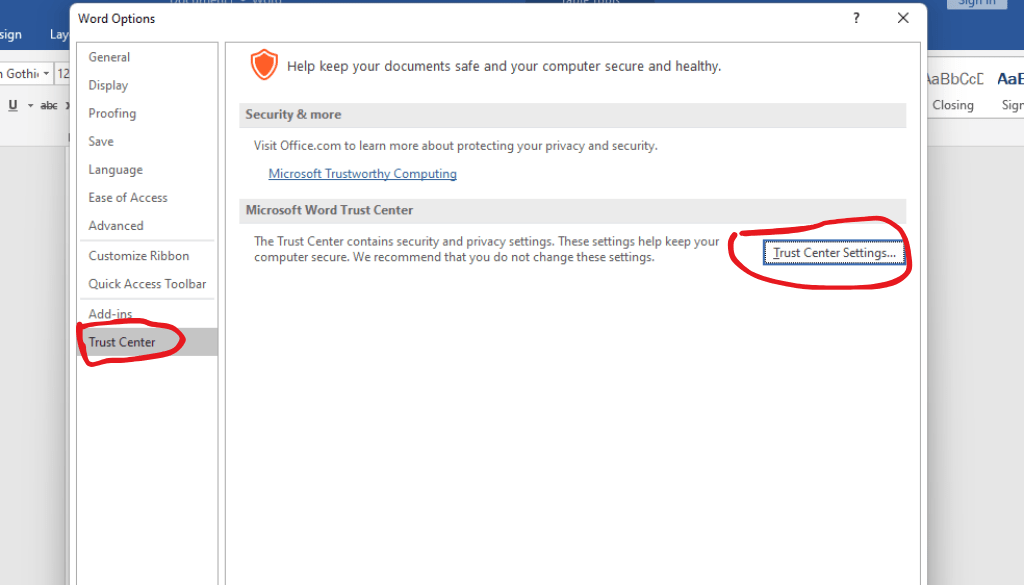Select the Trust Center category

(148, 341)
